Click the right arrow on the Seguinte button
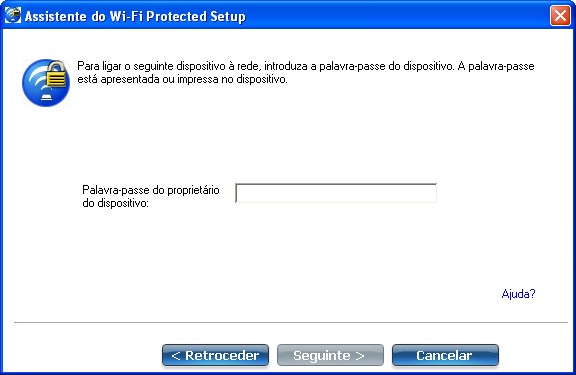Image resolution: width=576 pixels, height=375 pixels. coord(360,356)
